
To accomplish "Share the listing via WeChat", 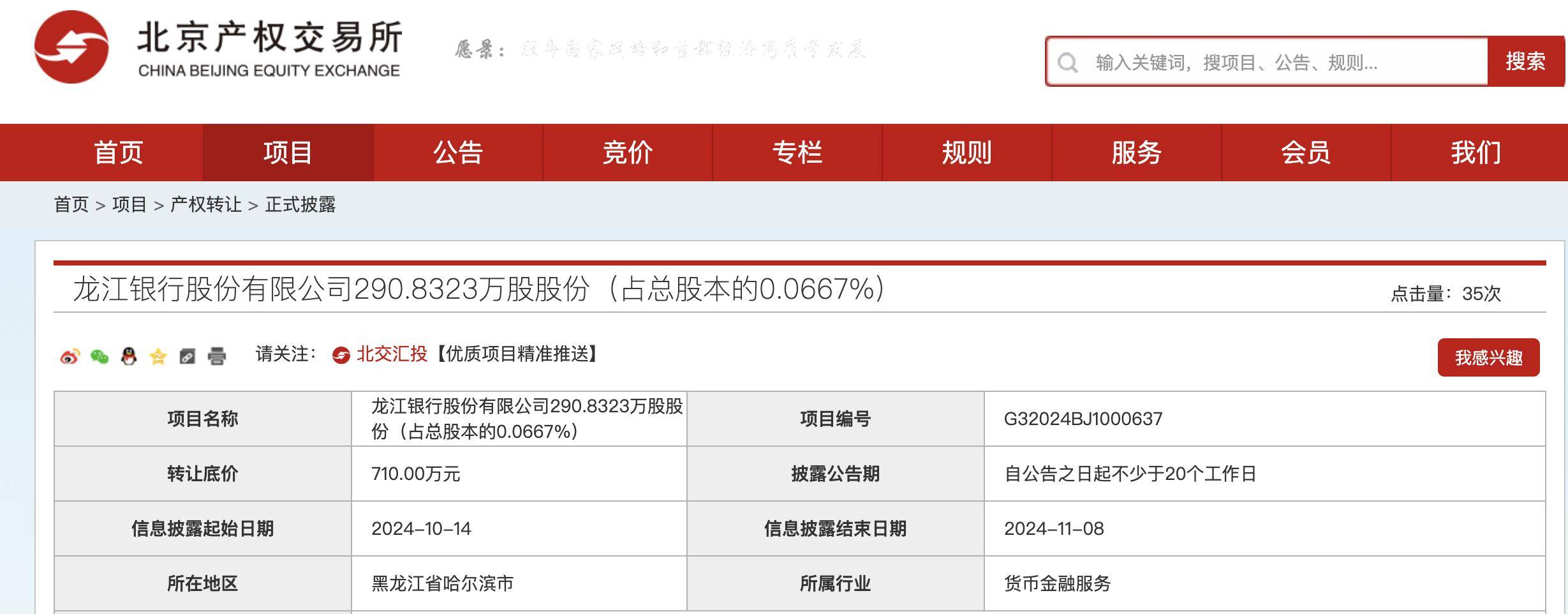I will (98, 358).
